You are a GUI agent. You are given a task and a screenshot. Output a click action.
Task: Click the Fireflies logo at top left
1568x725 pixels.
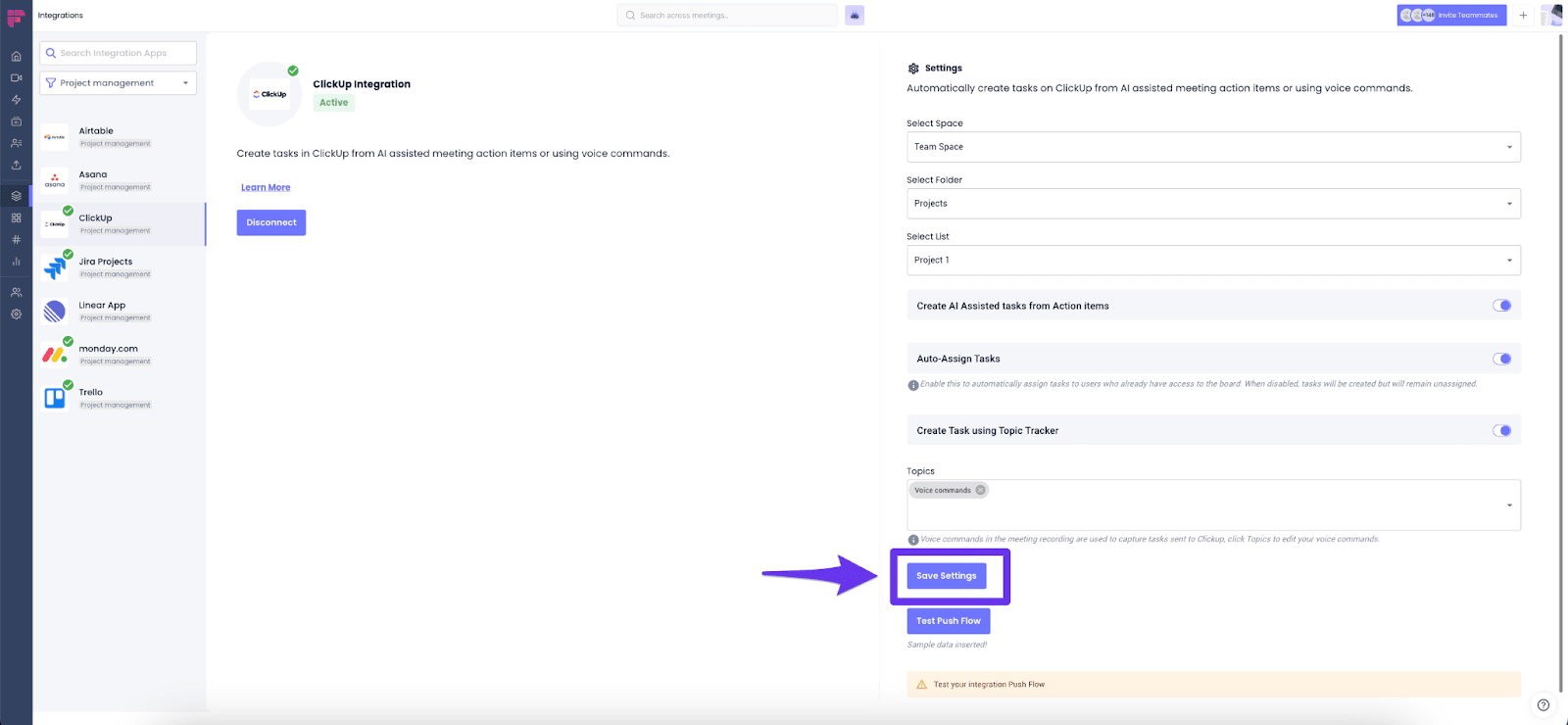click(x=16, y=17)
